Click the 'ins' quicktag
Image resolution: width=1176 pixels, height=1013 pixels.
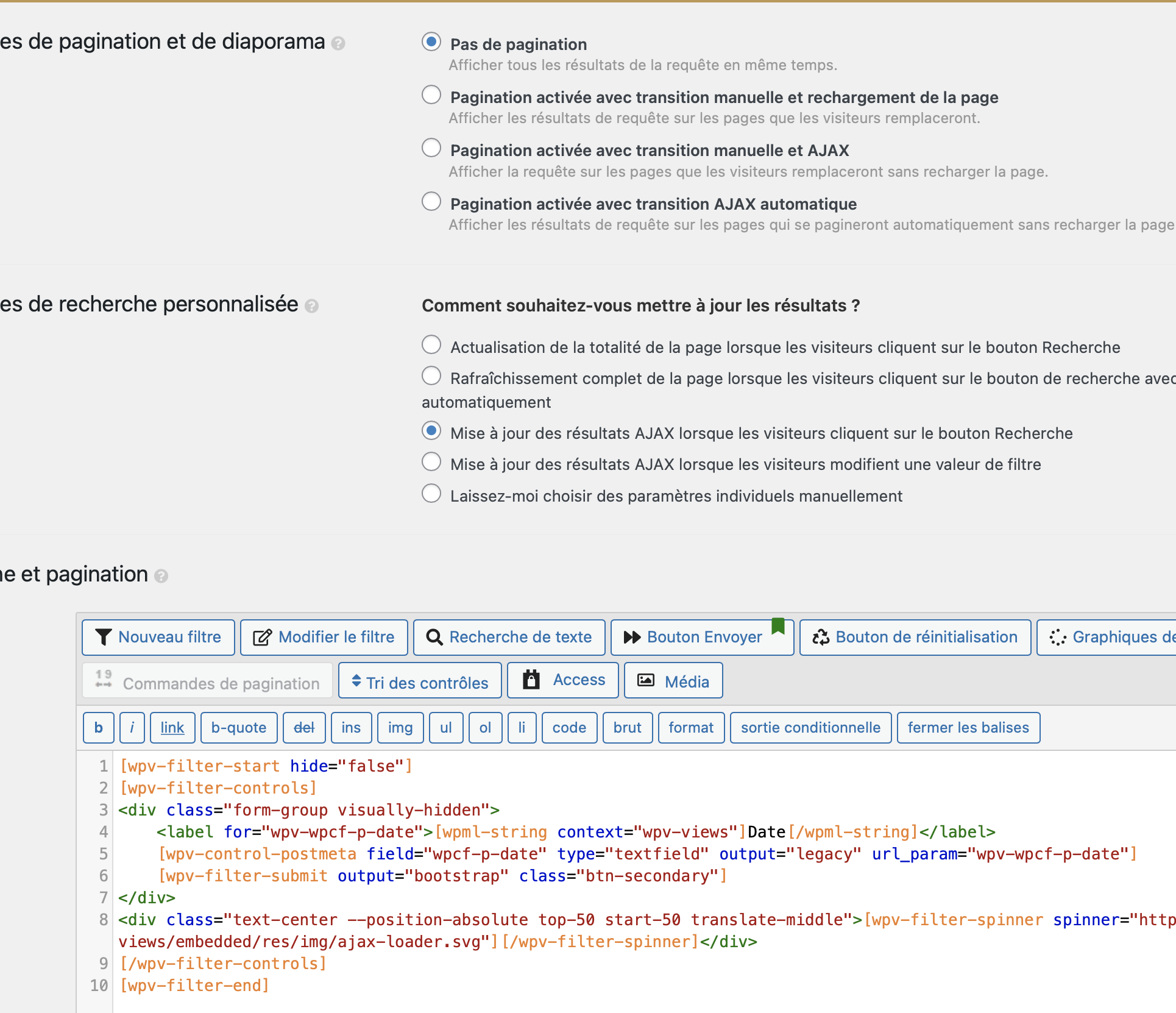351,728
